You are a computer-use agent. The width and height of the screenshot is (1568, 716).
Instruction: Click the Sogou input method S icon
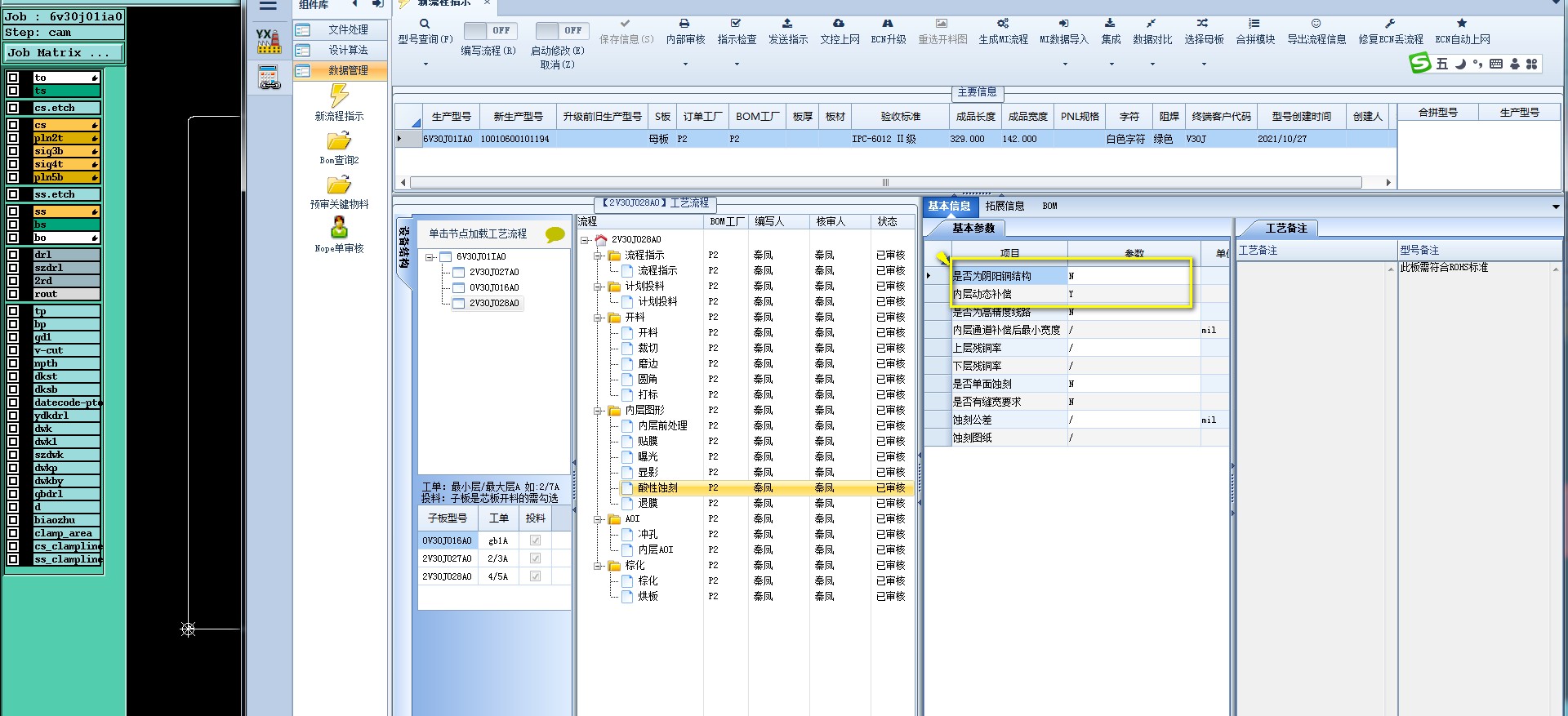tap(1420, 63)
